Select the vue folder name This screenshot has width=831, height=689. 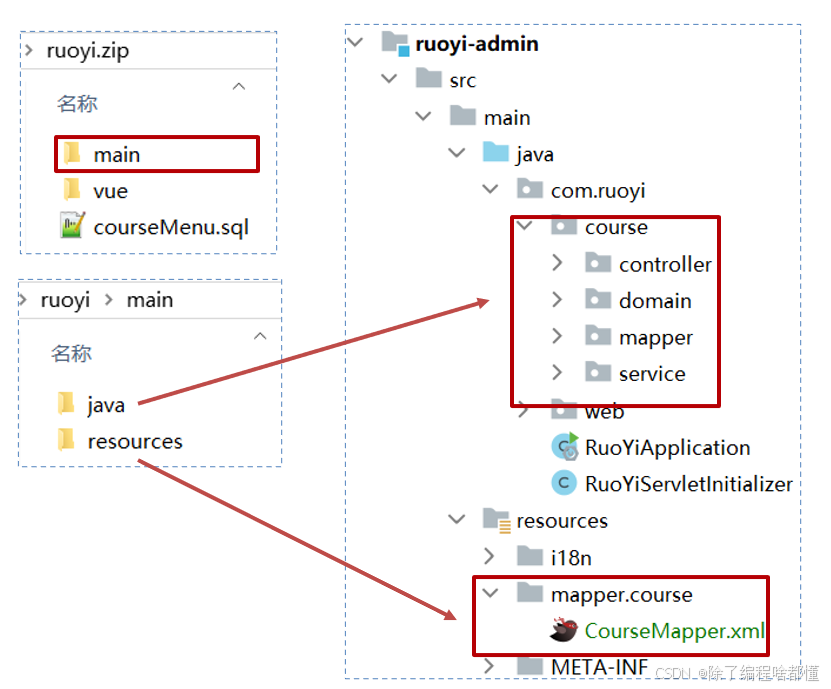(111, 191)
